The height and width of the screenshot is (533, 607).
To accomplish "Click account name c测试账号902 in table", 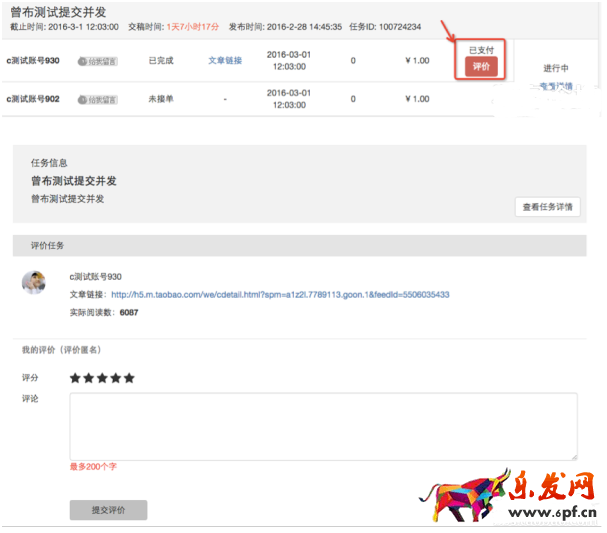I will [x=33, y=99].
